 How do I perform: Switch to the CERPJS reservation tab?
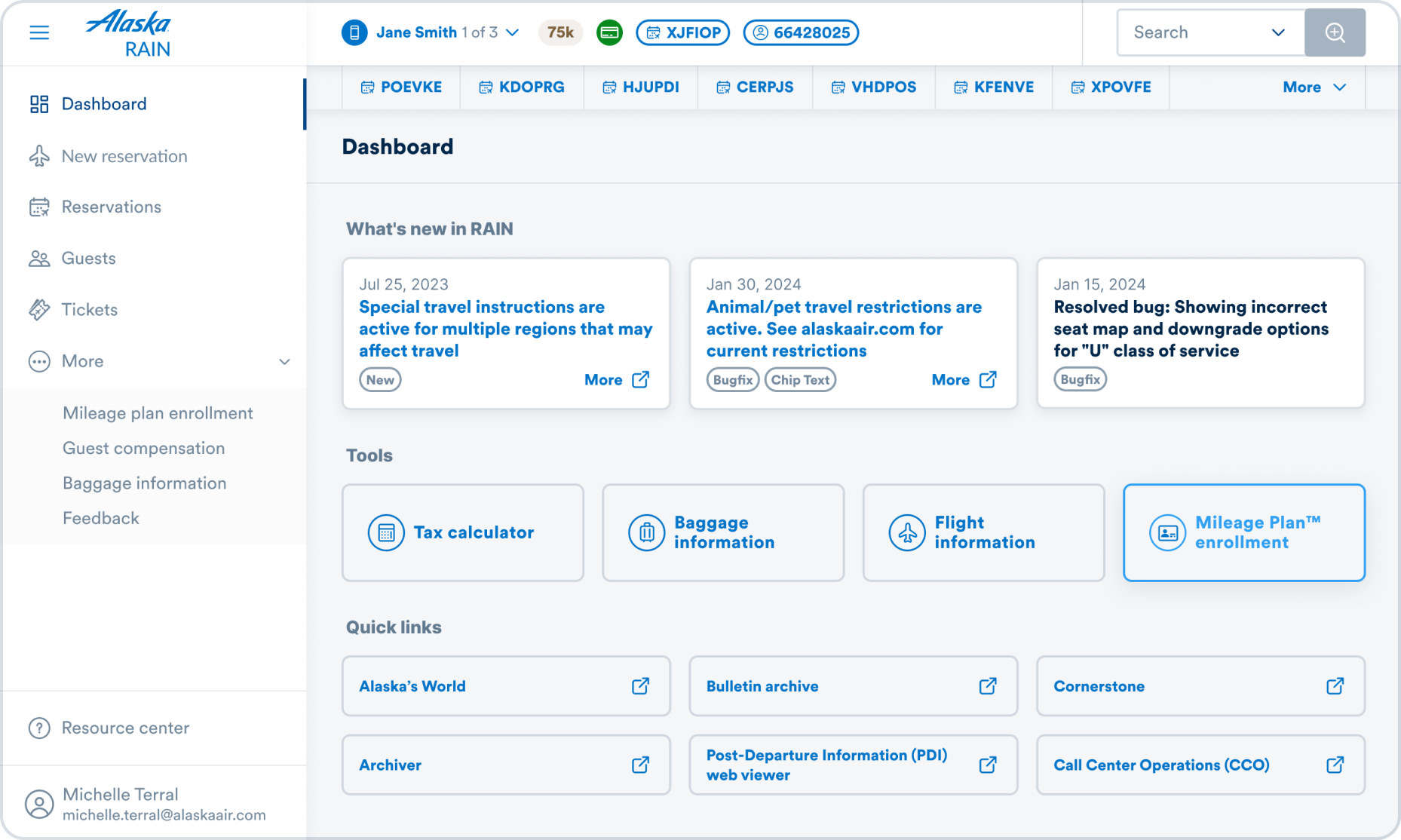point(755,87)
